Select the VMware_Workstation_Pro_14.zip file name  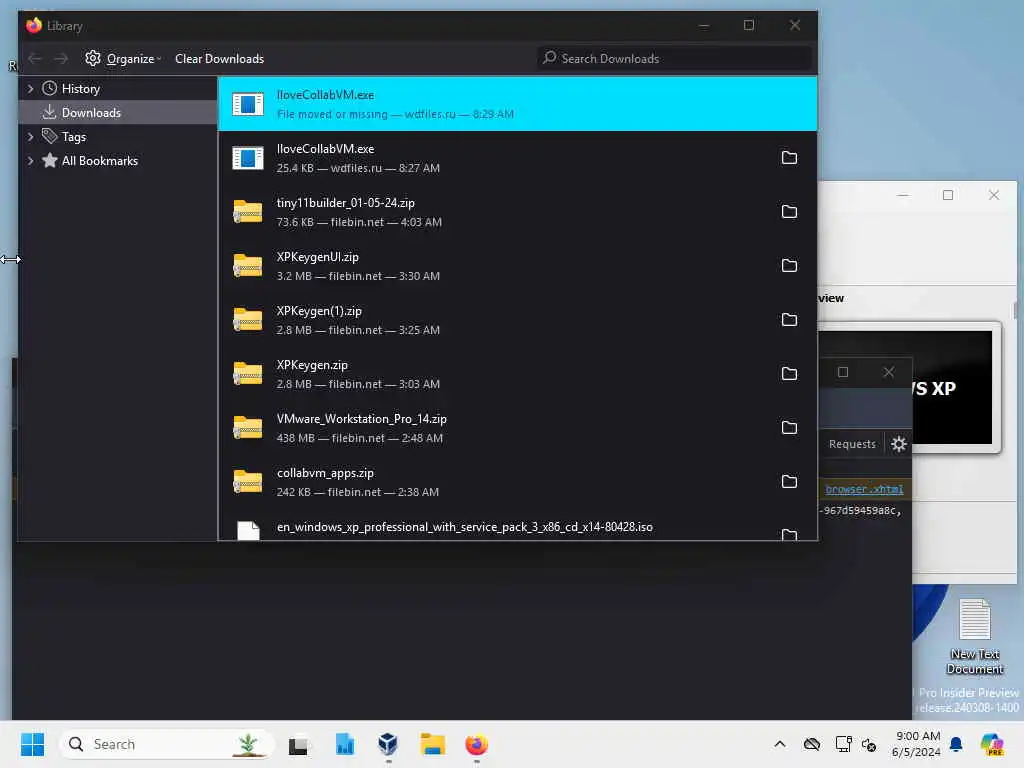362,419
